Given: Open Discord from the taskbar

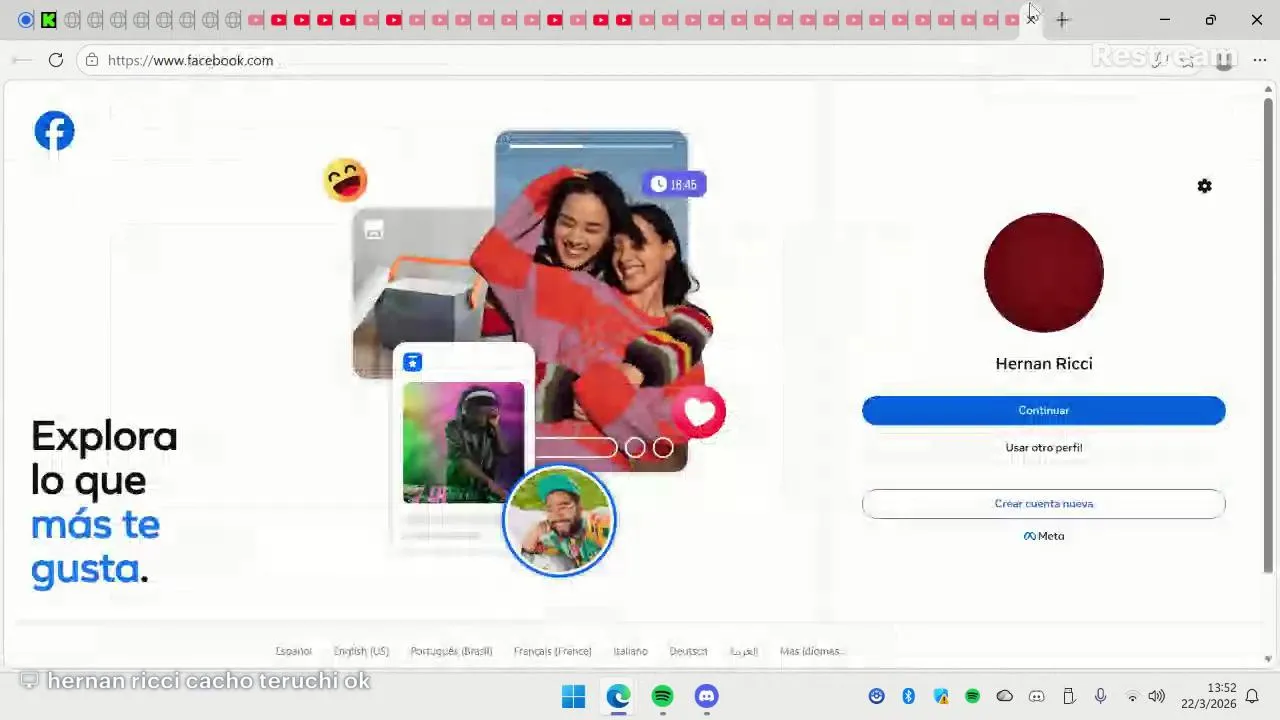Looking at the screenshot, I should click(706, 696).
